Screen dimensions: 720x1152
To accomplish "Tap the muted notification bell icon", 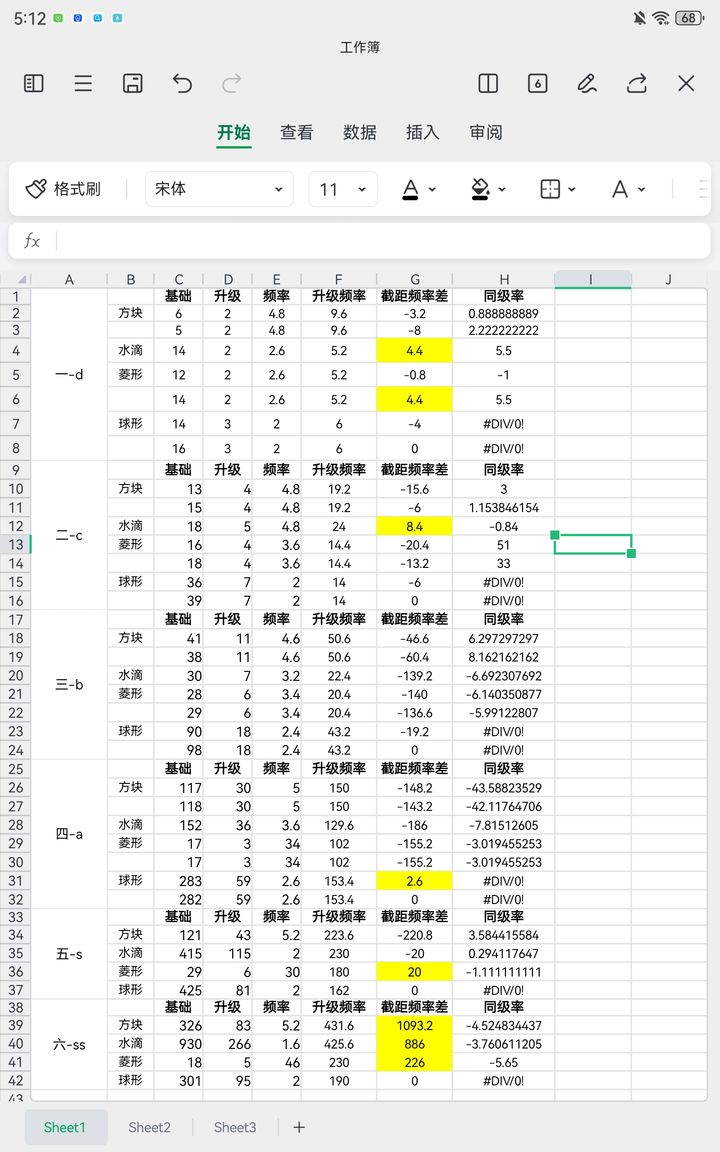I will pos(639,18).
